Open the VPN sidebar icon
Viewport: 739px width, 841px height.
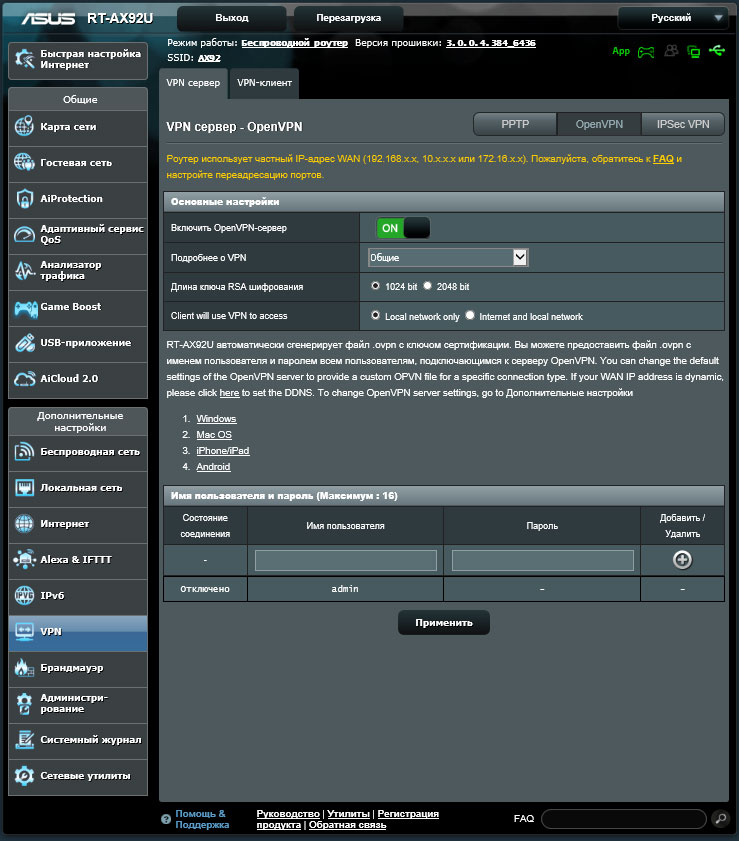[x=24, y=631]
